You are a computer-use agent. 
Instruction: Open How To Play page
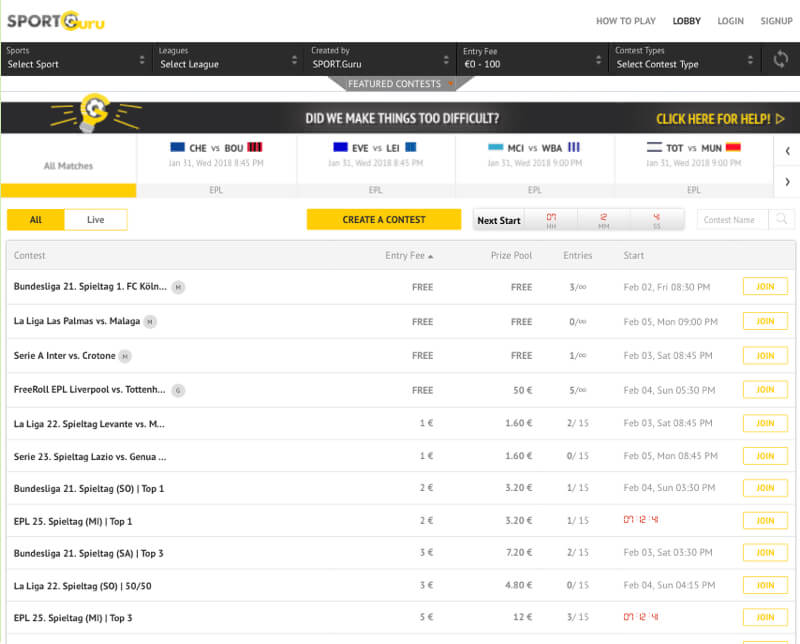click(x=626, y=21)
